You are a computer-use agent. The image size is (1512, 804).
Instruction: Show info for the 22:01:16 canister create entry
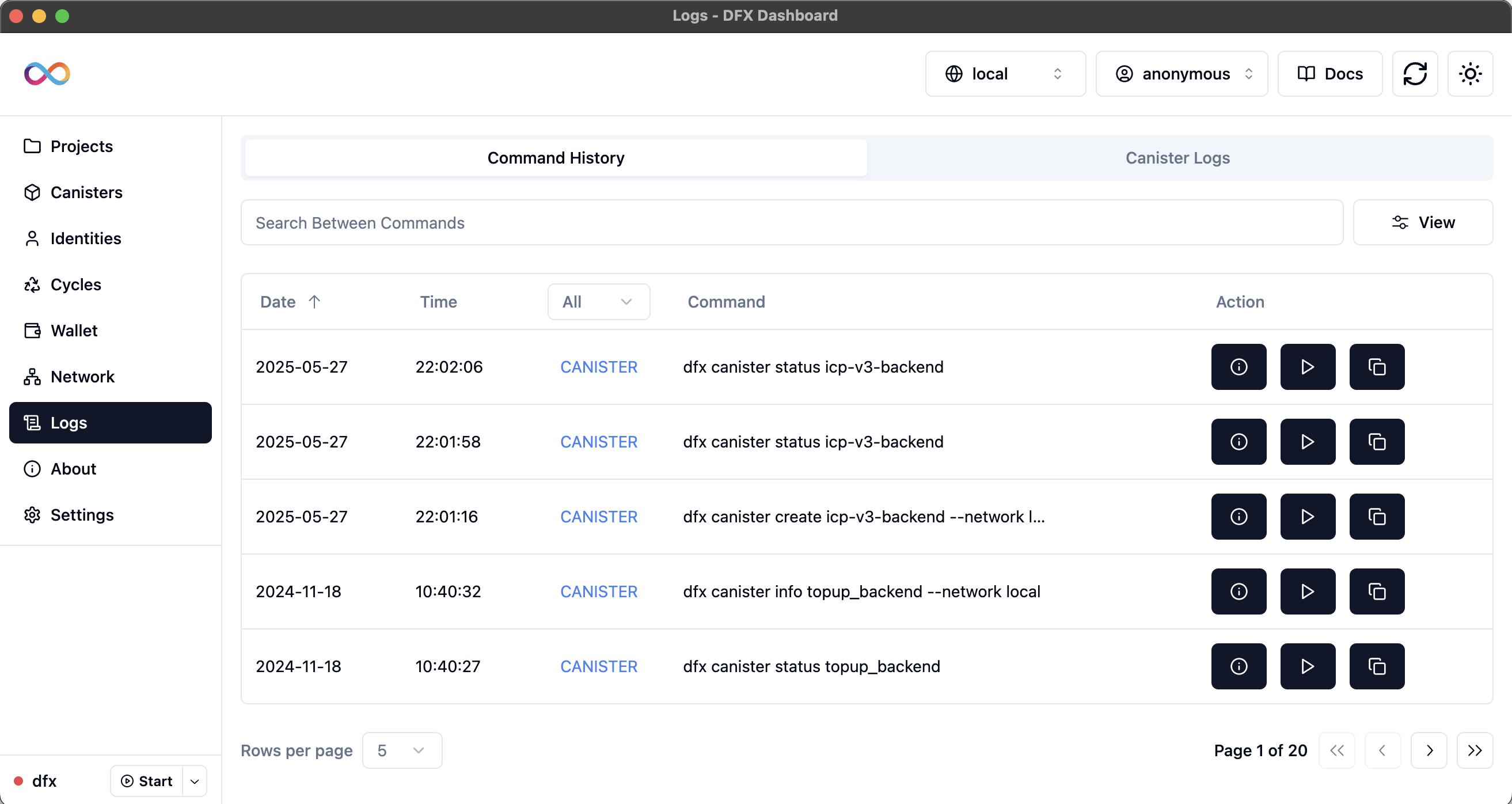click(1239, 516)
